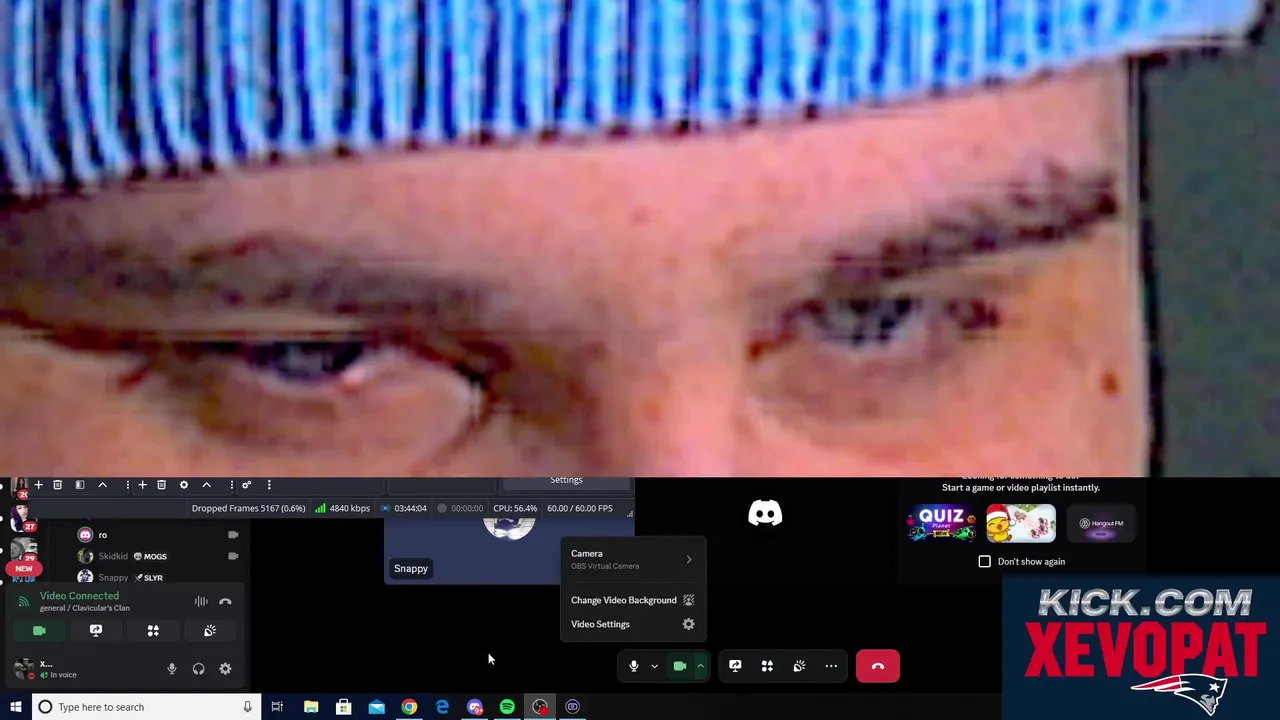Click the Video Connected status text
This screenshot has height=720, width=1280.
coord(79,596)
